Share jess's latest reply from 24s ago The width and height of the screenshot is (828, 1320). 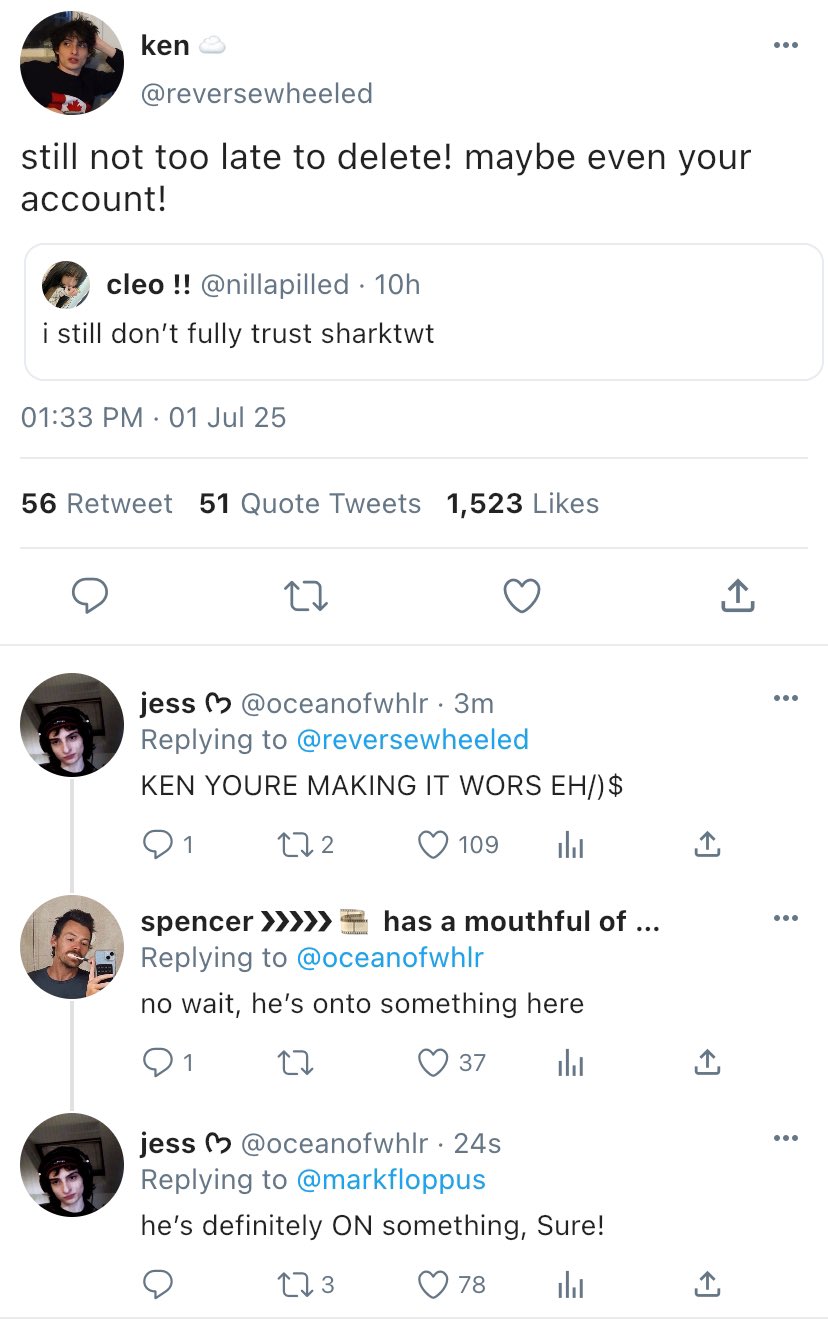coord(706,1283)
